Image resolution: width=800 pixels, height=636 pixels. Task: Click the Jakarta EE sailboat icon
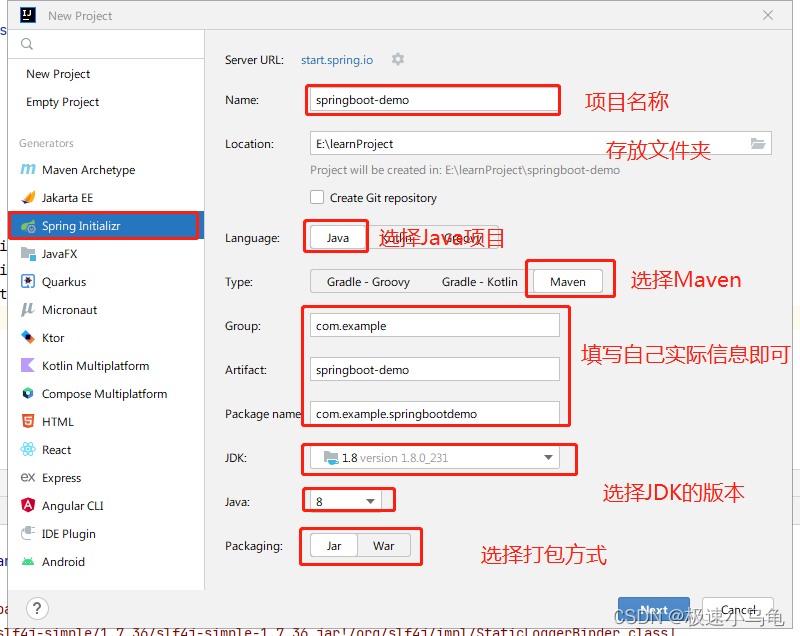point(28,197)
